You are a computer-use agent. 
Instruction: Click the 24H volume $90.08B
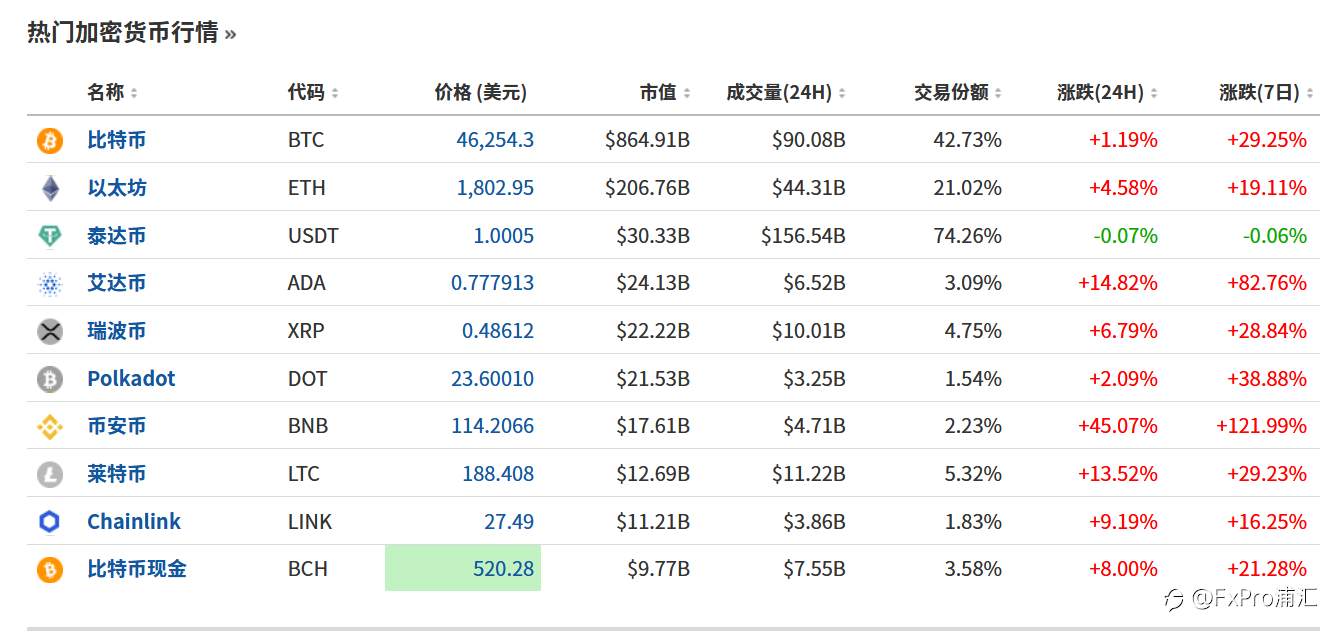coord(808,140)
